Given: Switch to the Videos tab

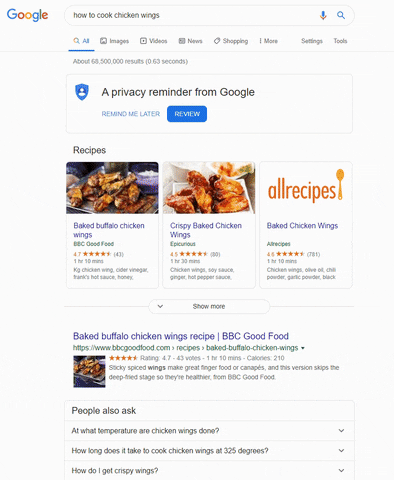Looking at the screenshot, I should pos(153,41).
